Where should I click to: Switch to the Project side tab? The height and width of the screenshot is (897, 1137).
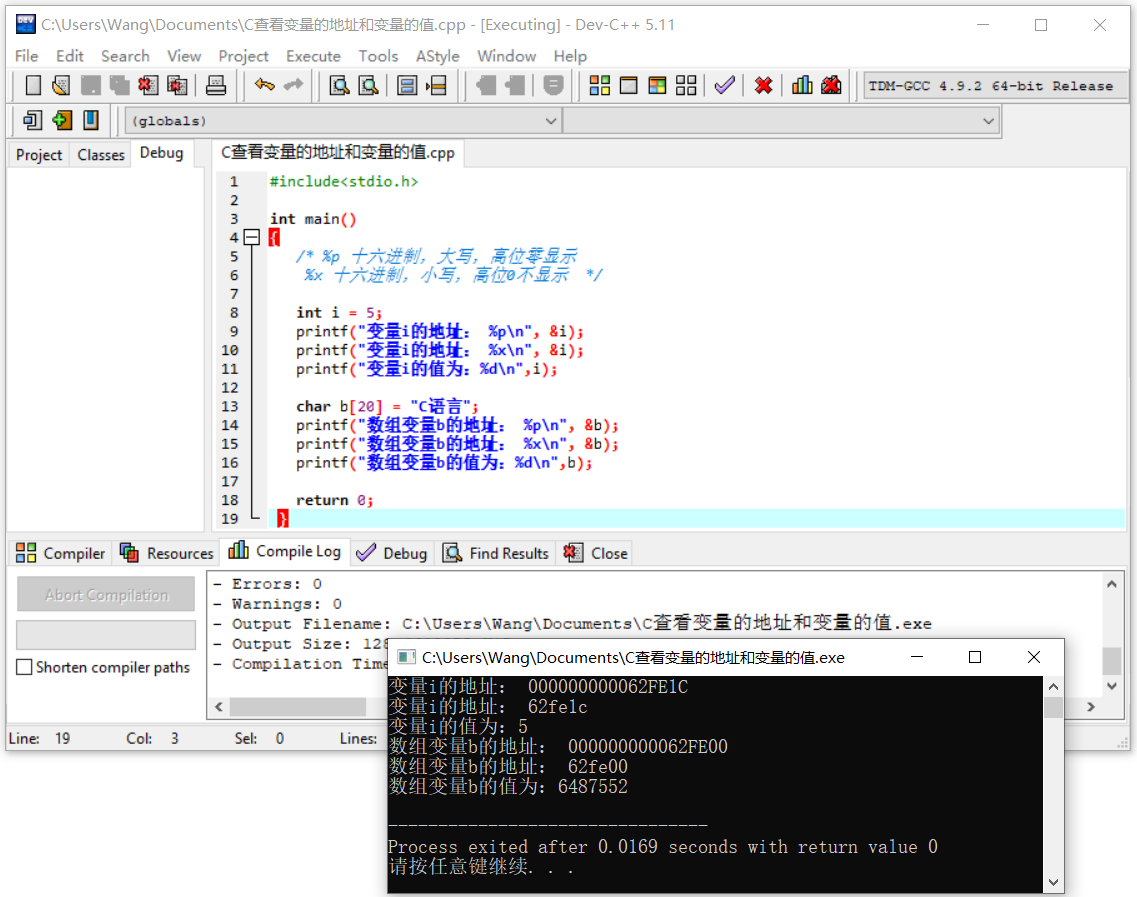[39, 154]
